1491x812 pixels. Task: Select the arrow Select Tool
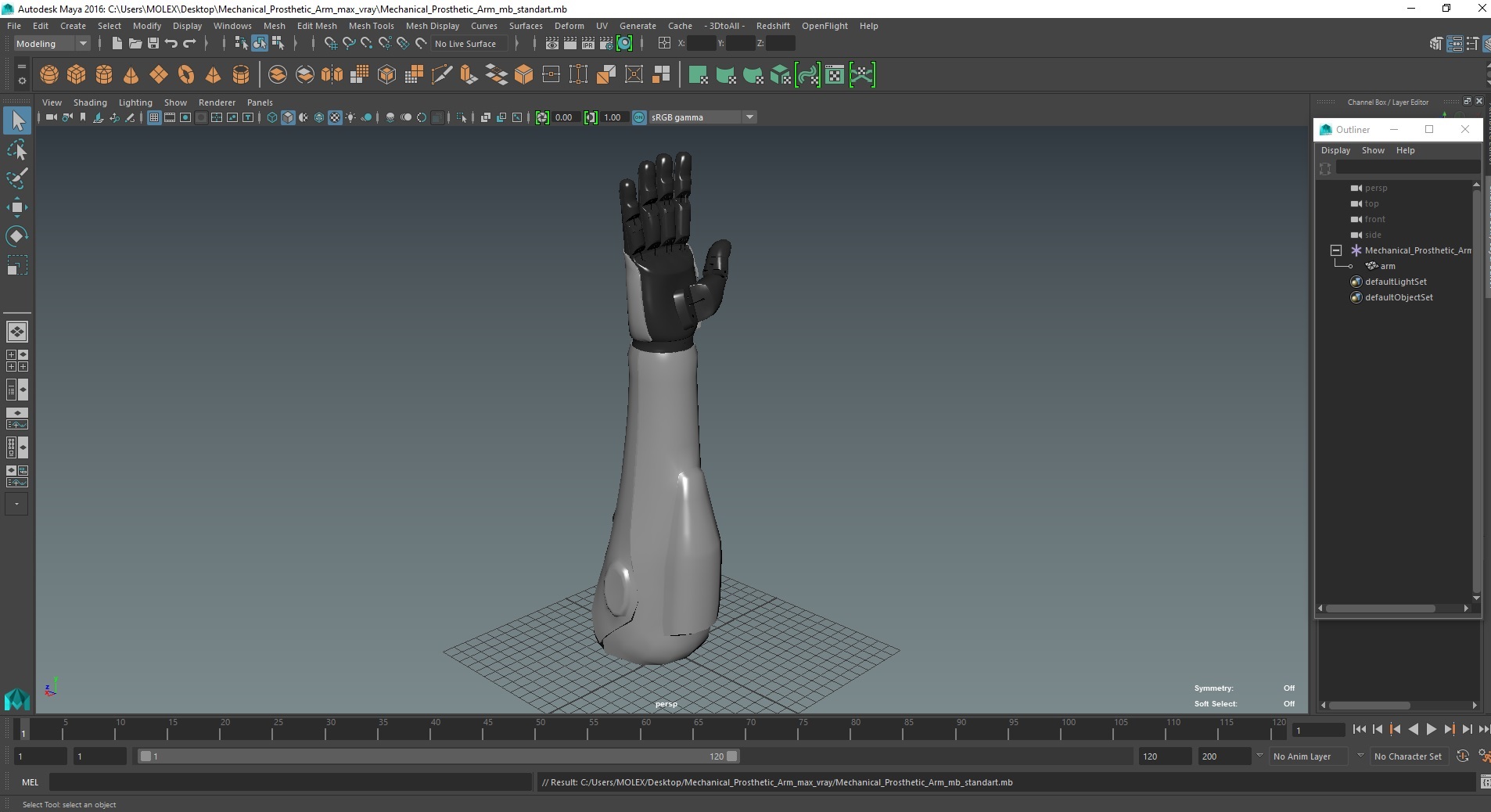click(x=17, y=120)
